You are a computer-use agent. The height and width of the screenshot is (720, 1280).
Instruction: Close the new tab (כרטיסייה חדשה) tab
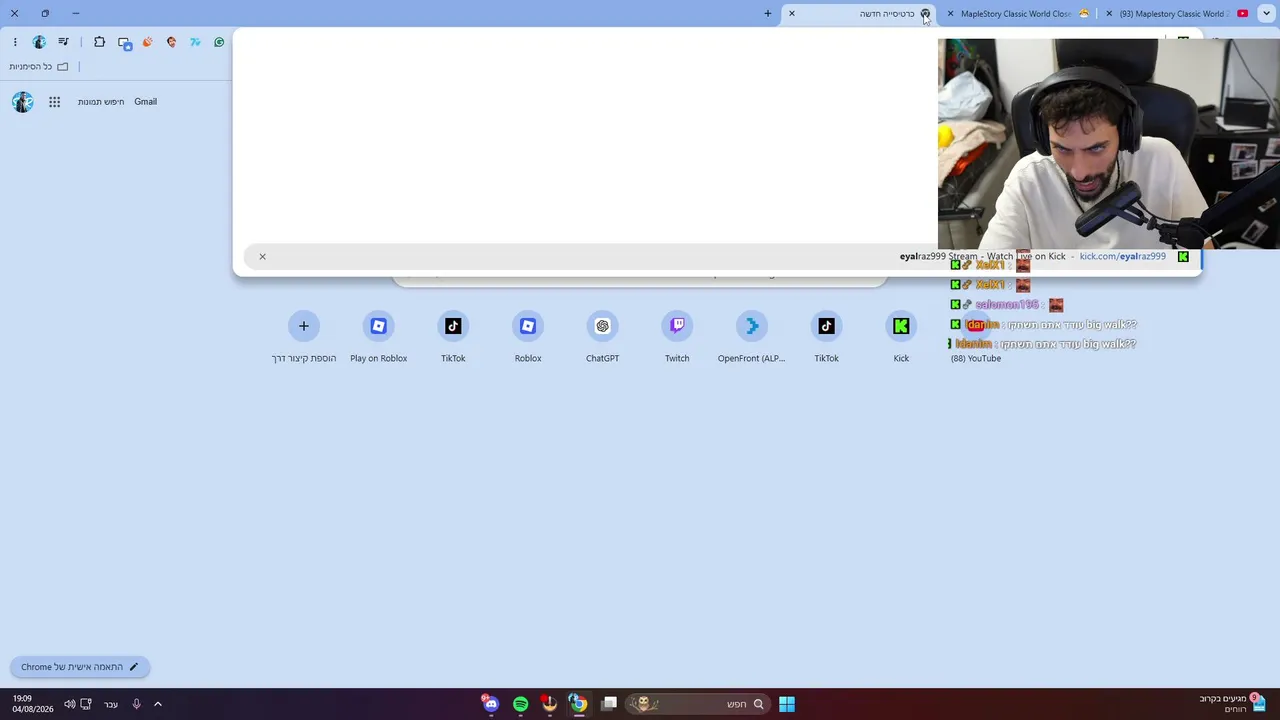tap(791, 14)
